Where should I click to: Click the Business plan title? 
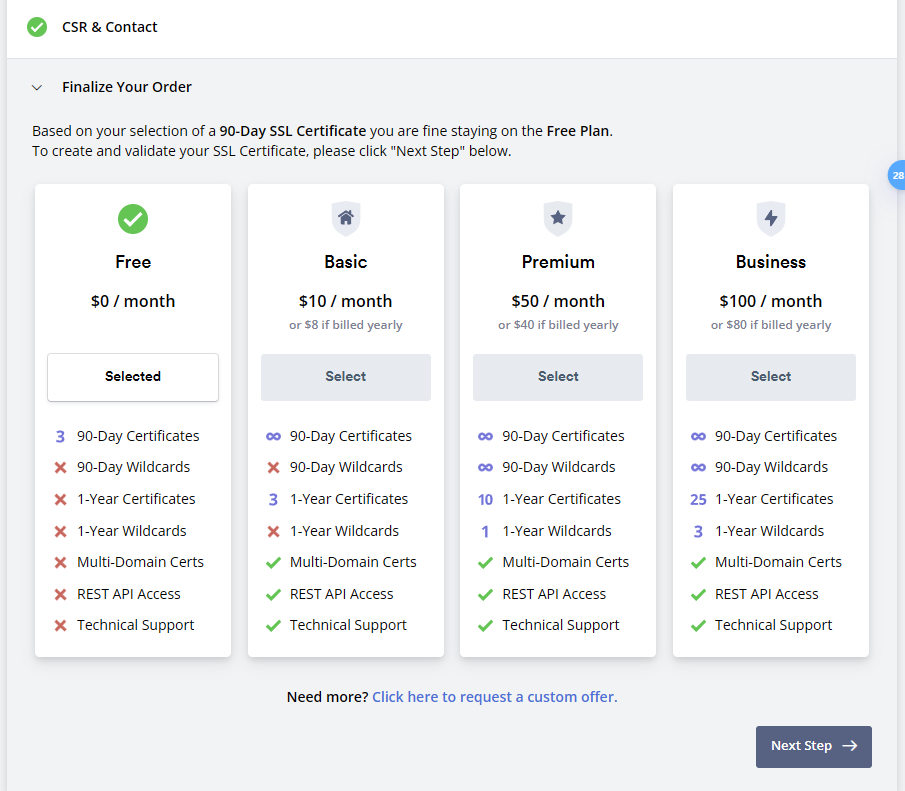(771, 262)
